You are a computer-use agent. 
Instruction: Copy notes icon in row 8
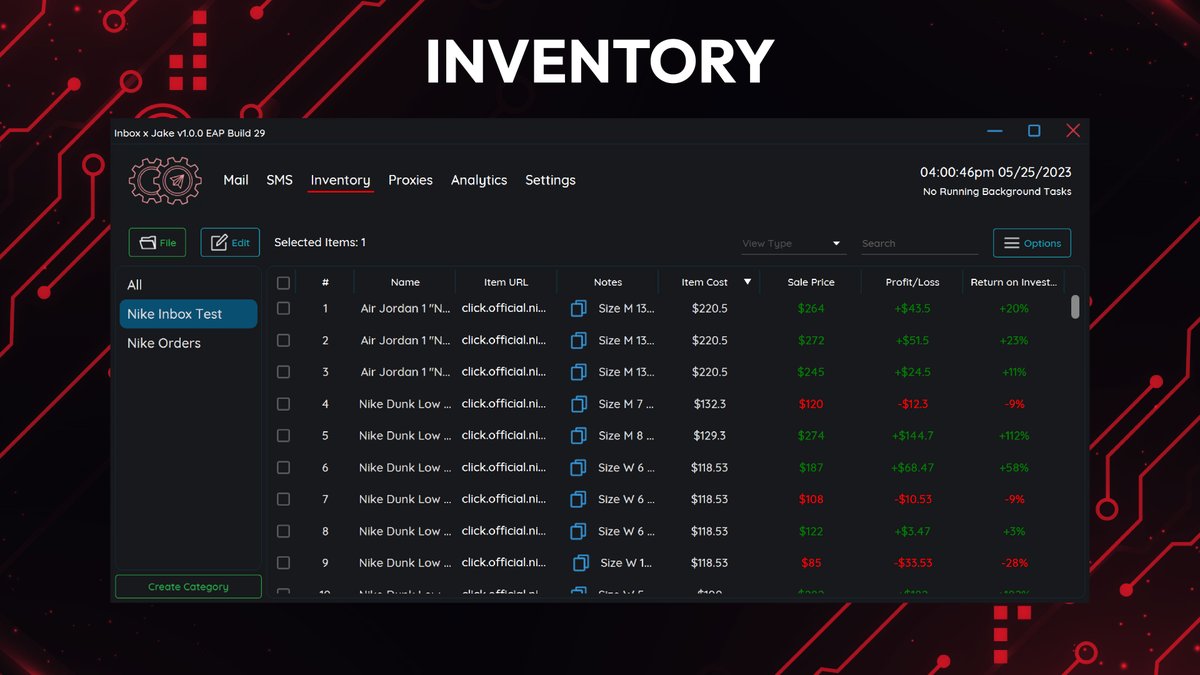point(578,531)
